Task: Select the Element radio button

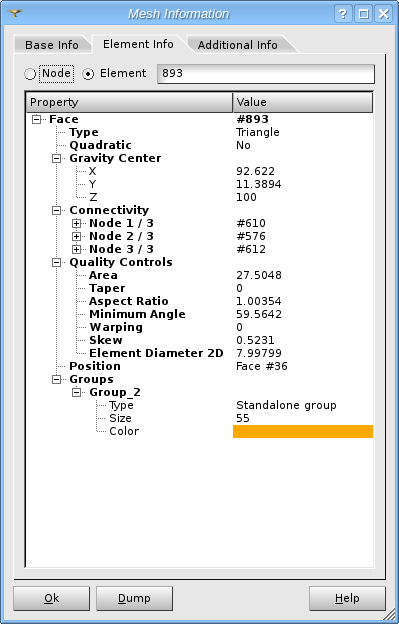Action: click(x=88, y=74)
